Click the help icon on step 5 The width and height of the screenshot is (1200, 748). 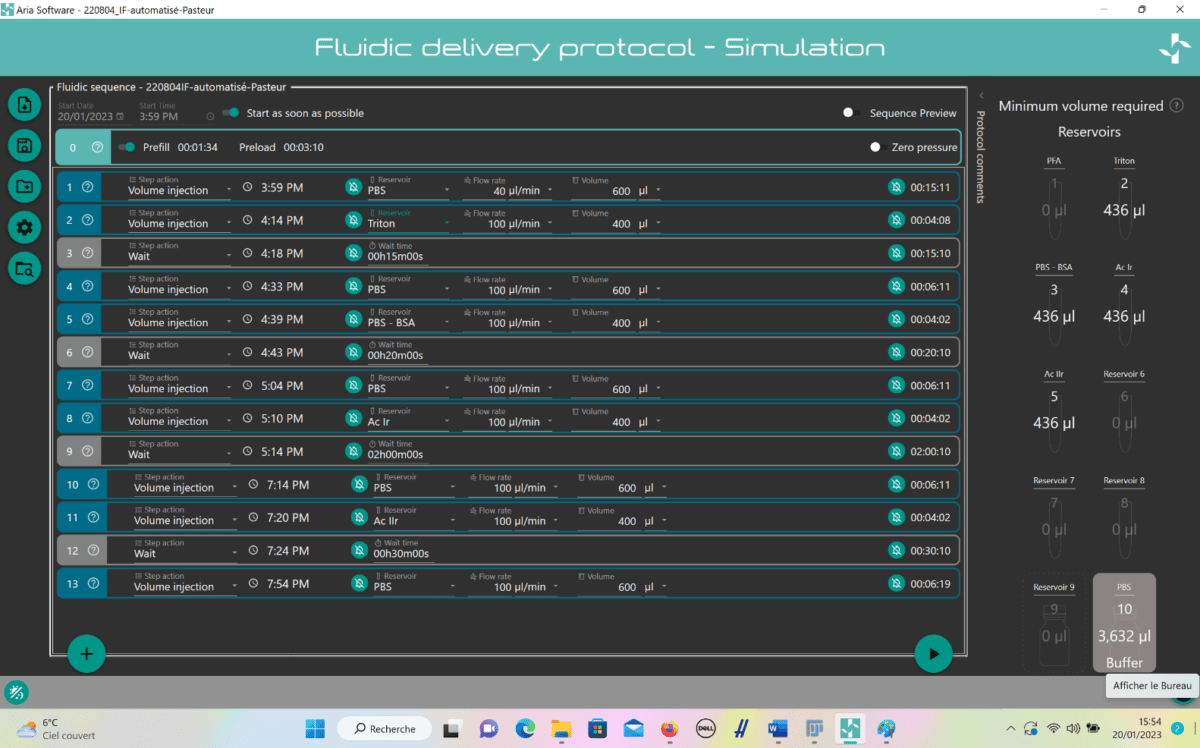point(87,319)
